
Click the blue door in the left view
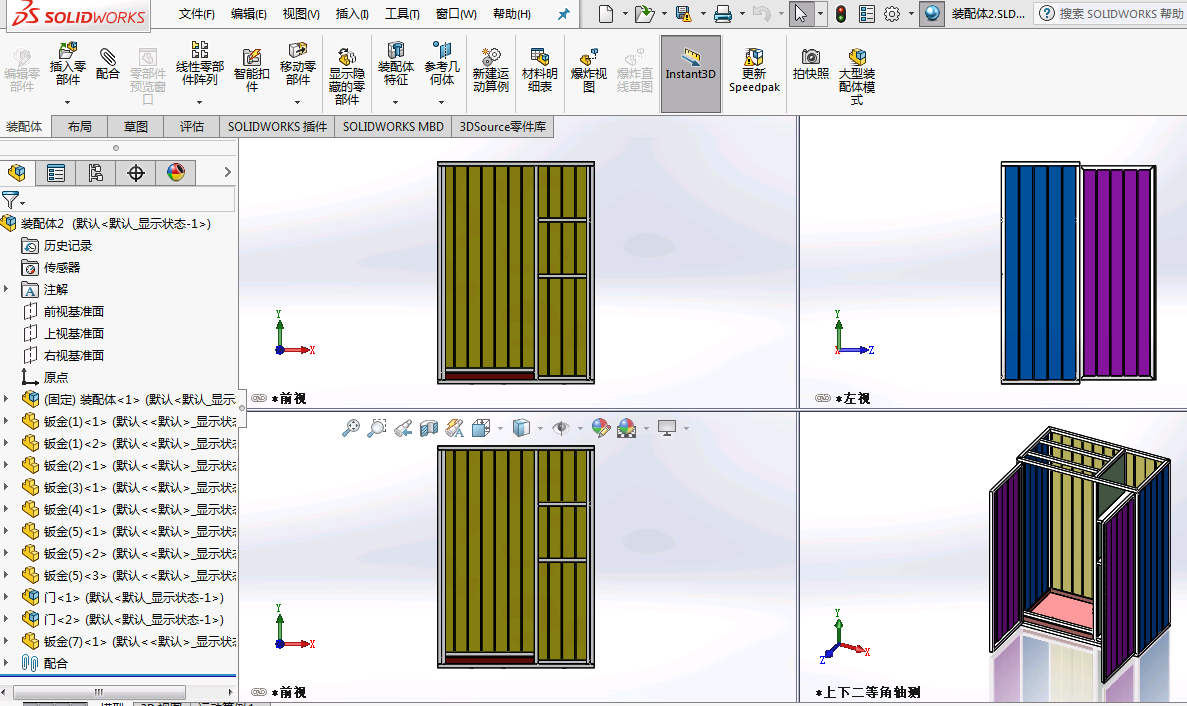(1039, 272)
